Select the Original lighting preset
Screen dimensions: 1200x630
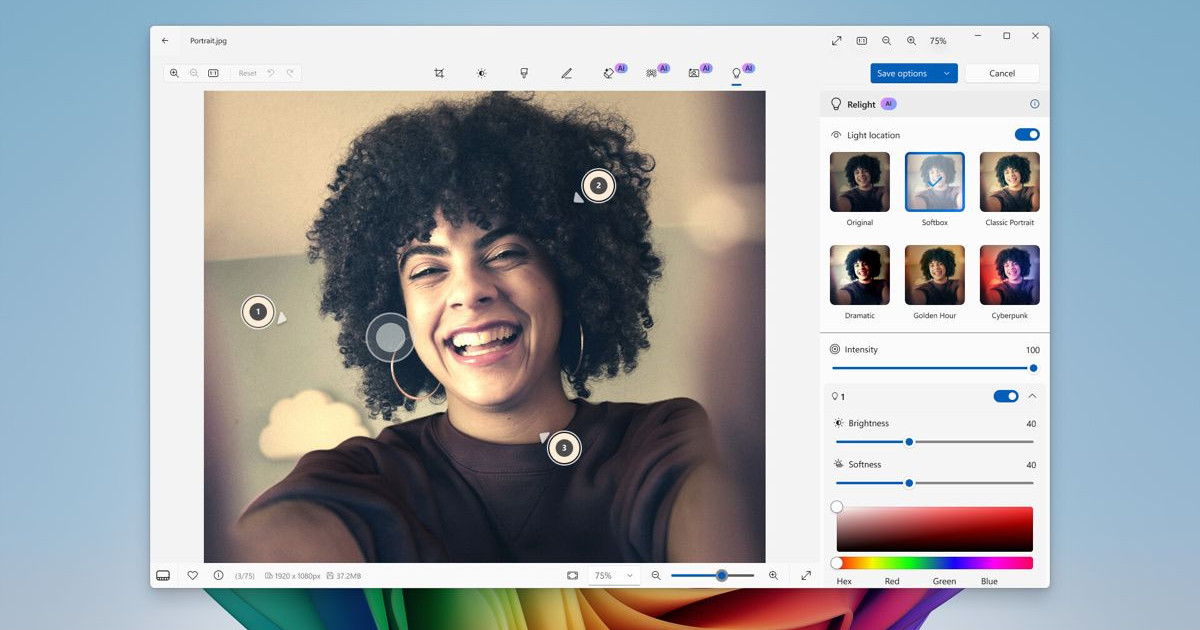pos(859,182)
